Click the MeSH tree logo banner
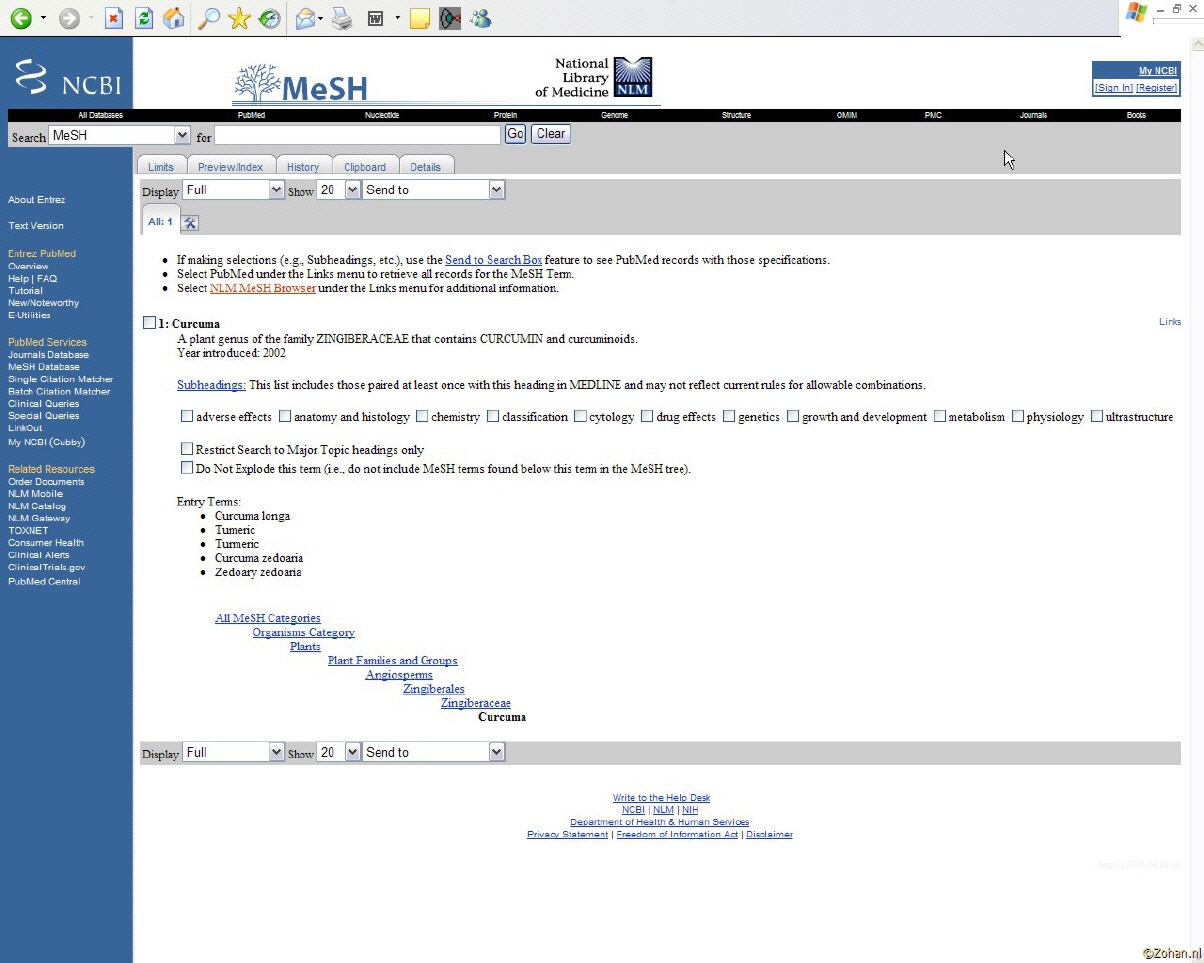 click(x=301, y=84)
